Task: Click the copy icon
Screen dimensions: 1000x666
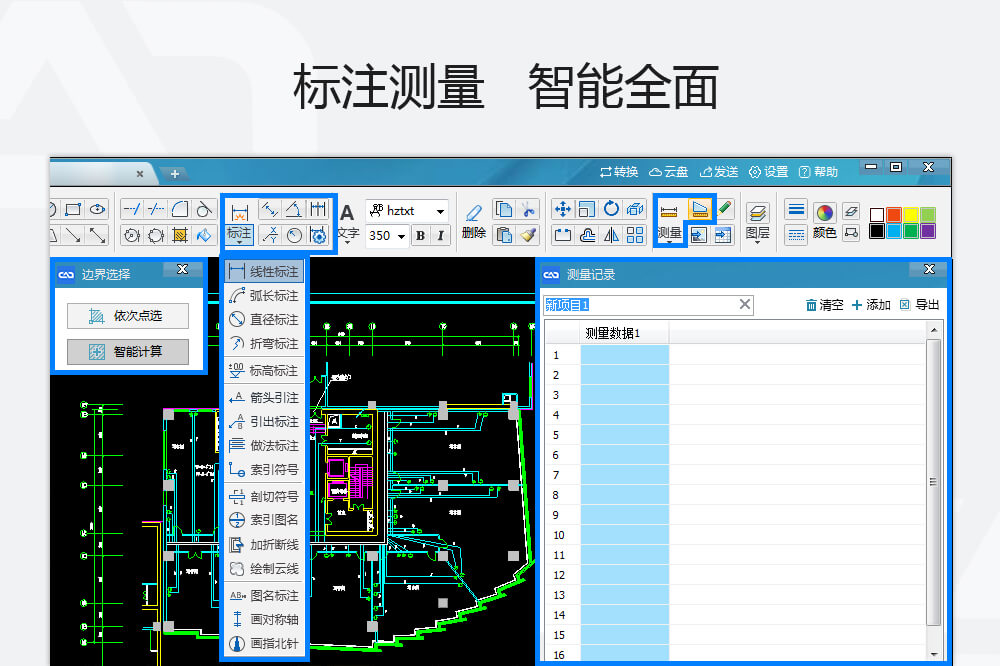Action: [x=504, y=209]
